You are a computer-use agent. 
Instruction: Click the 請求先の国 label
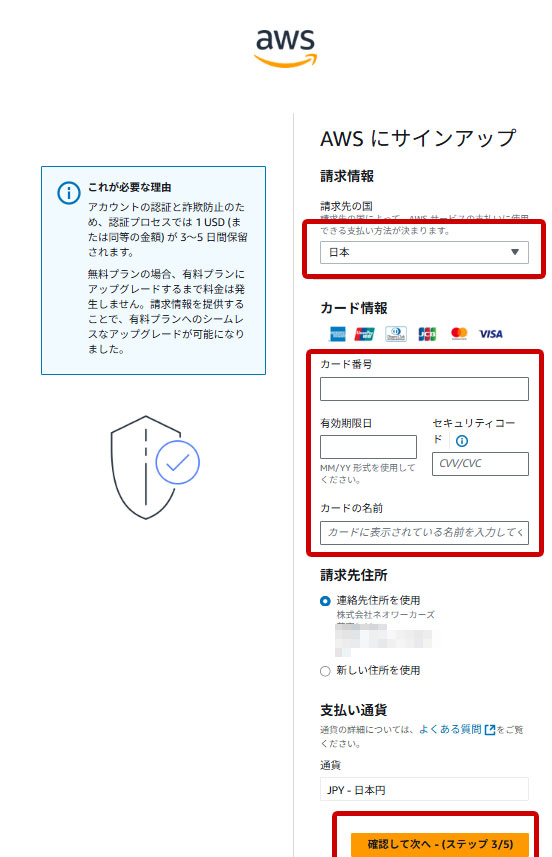click(346, 206)
